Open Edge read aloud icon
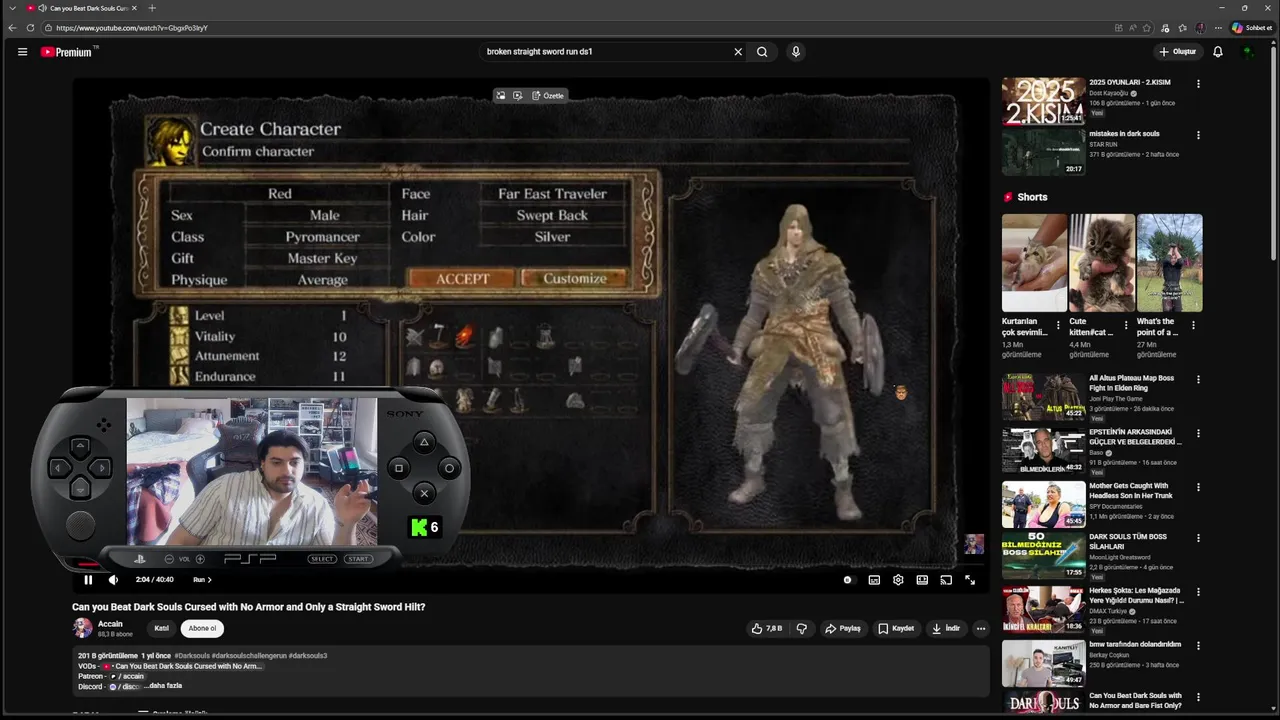The image size is (1280, 720). (x=1132, y=28)
